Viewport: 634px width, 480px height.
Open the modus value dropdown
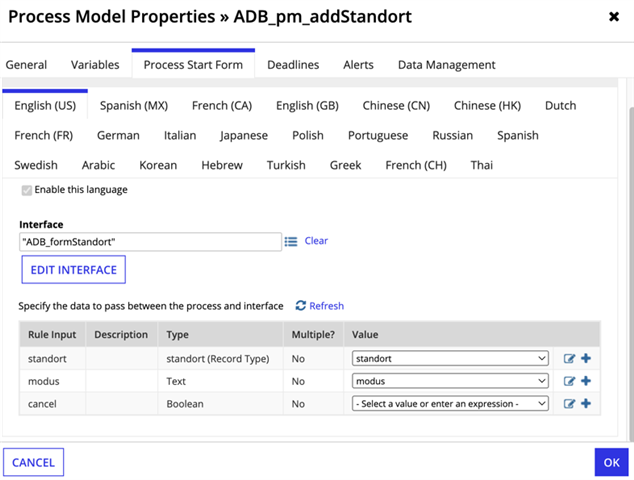click(x=450, y=381)
